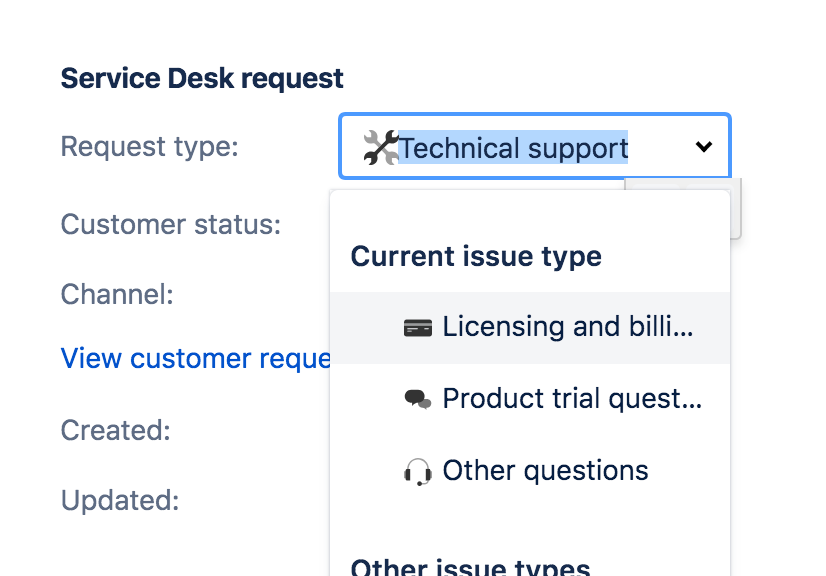Click the wrench icon in Request type field
Viewport: 826px width, 576px height.
[380, 148]
